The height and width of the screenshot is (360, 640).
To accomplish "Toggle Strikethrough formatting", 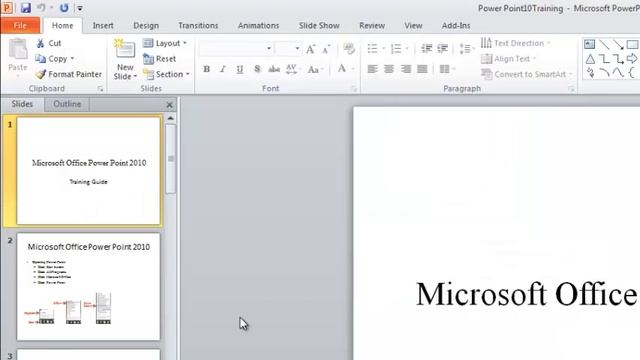I will point(274,69).
